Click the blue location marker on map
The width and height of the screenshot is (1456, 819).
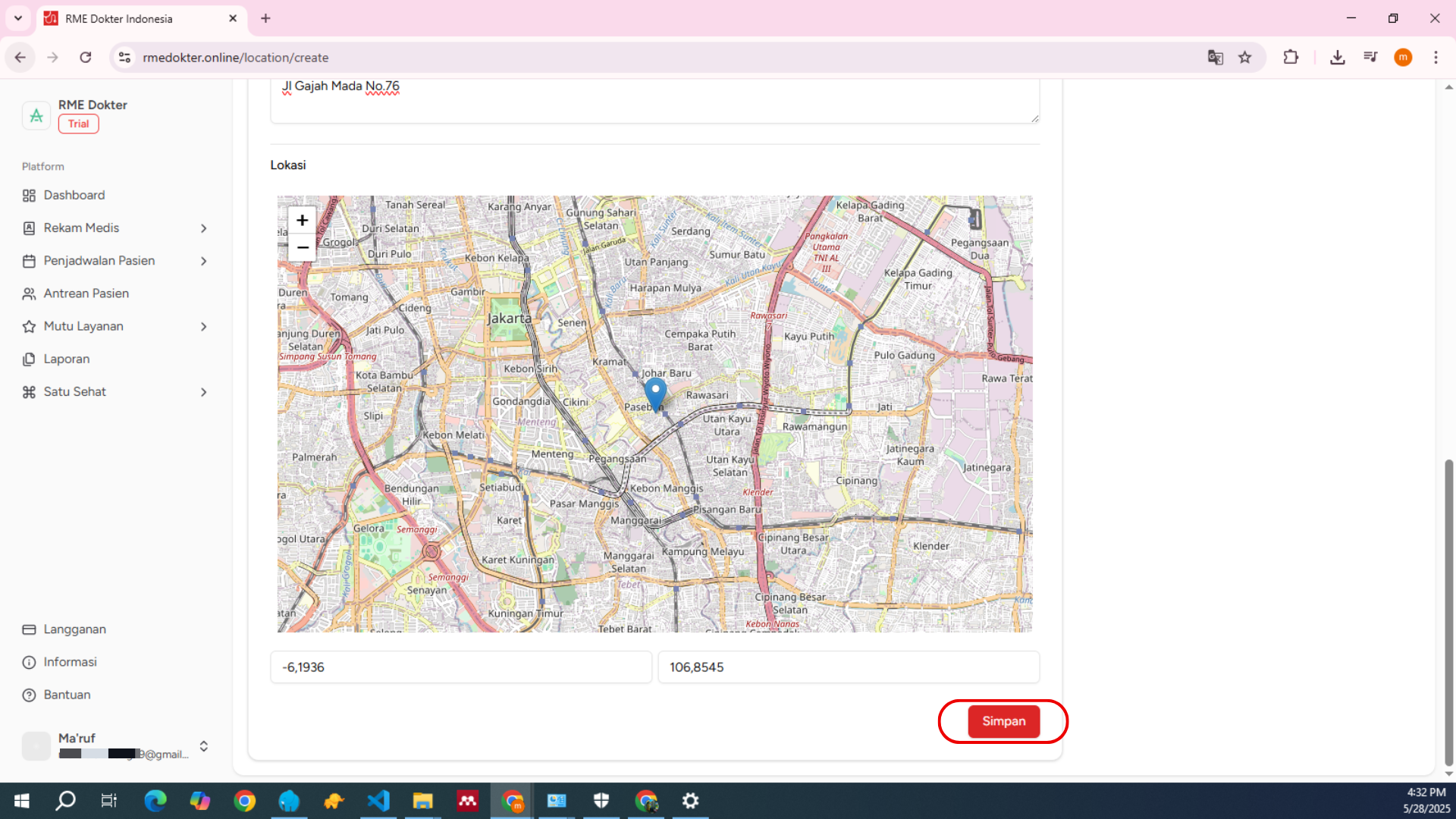pos(655,393)
